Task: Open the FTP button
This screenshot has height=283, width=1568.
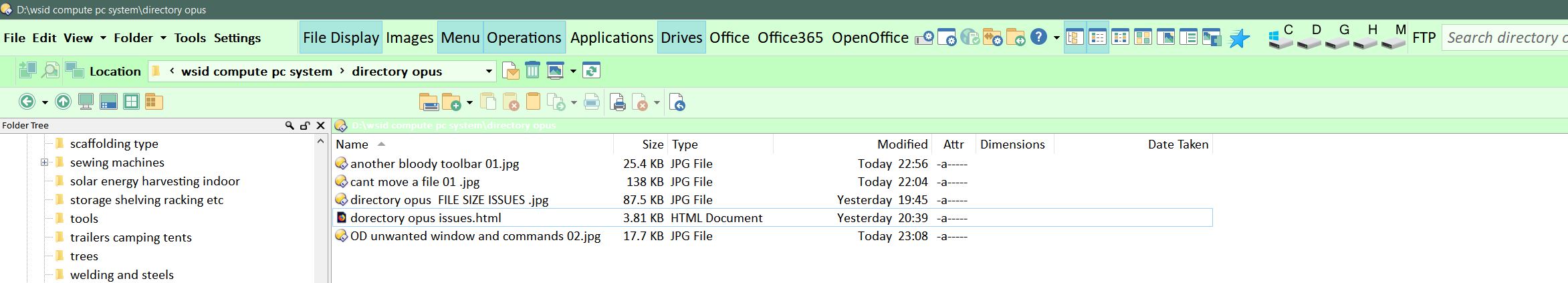Action: tap(1424, 37)
